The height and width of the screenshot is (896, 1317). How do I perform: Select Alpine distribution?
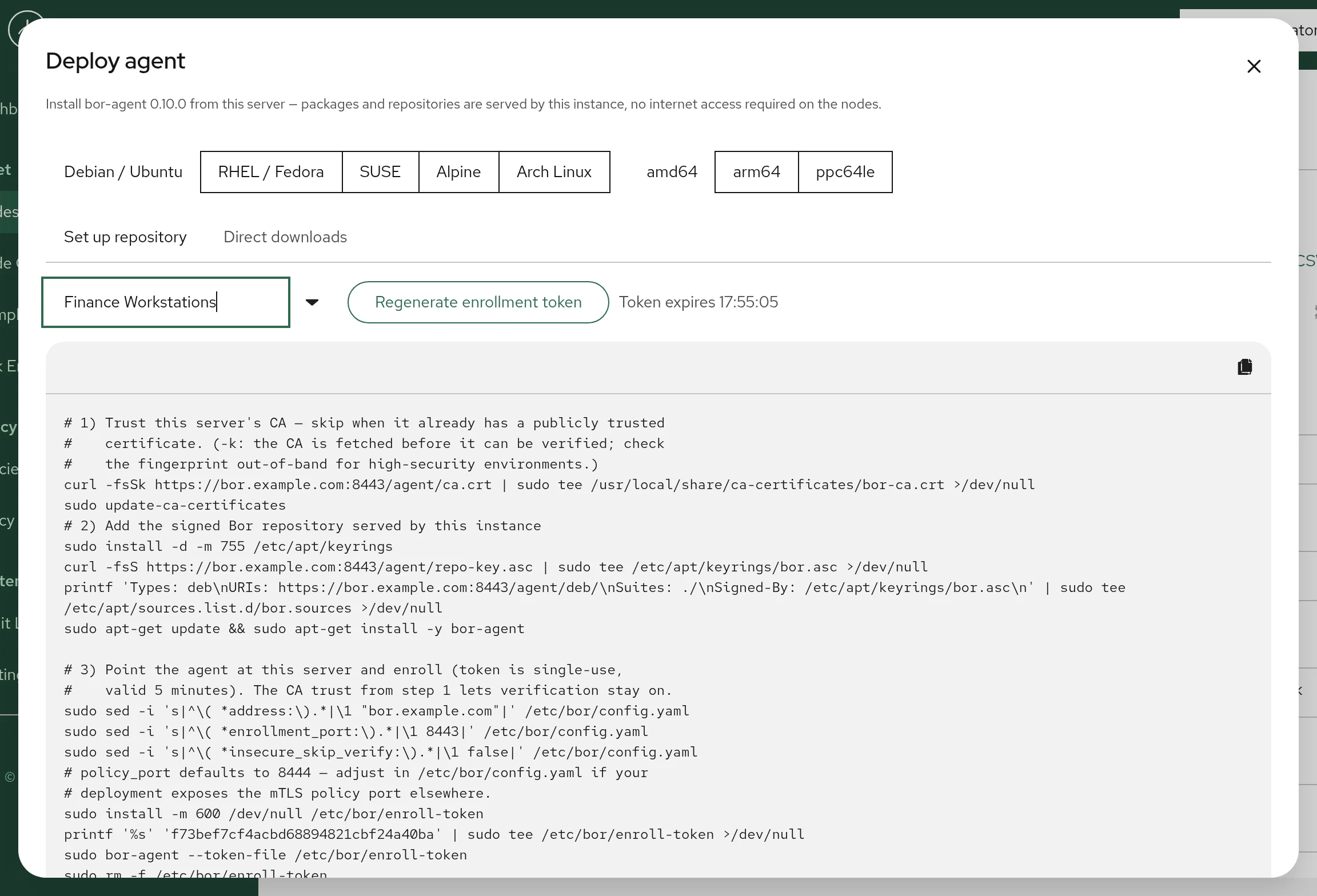(x=458, y=172)
